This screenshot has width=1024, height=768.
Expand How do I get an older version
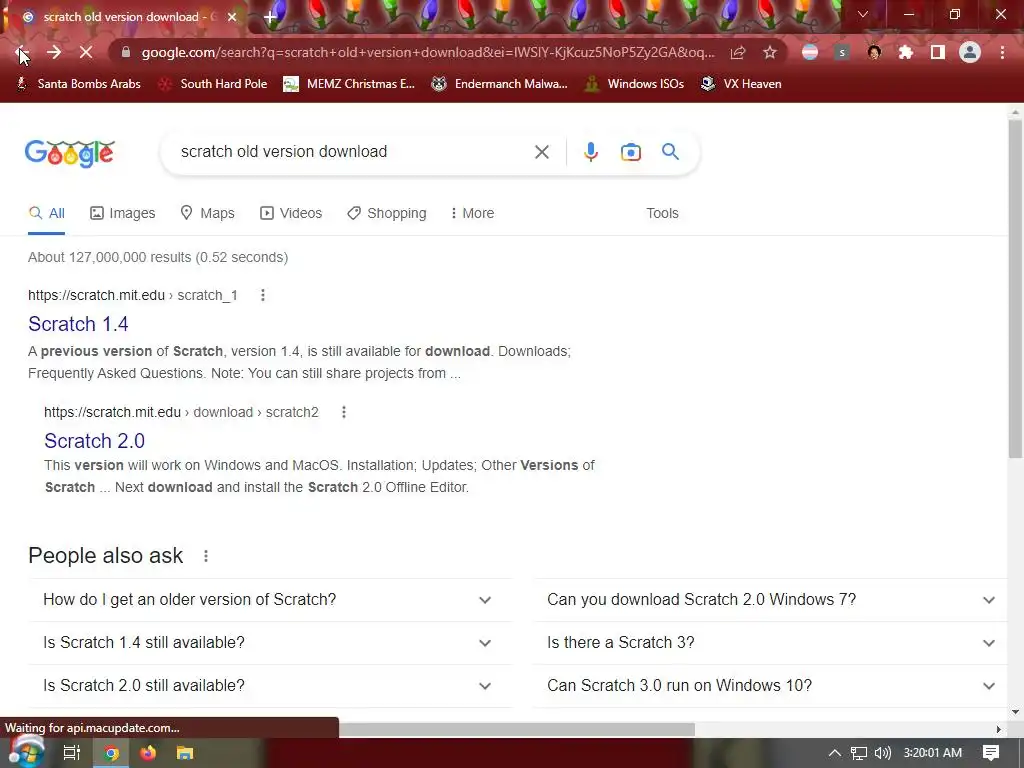pos(270,600)
